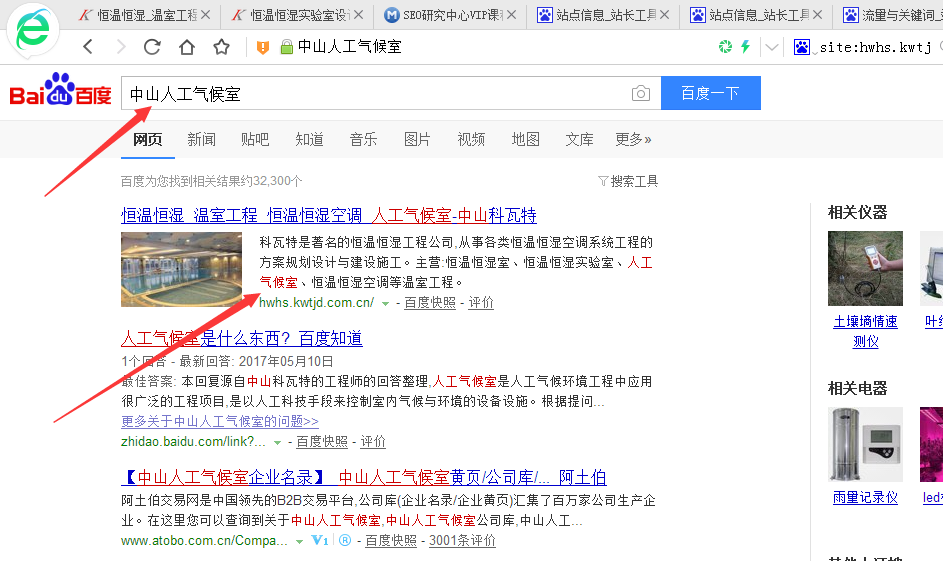Expand dropdown arrow after hwhs.kwtjd.com.cn
Image resolution: width=943 pixels, height=561 pixels.
tap(385, 304)
